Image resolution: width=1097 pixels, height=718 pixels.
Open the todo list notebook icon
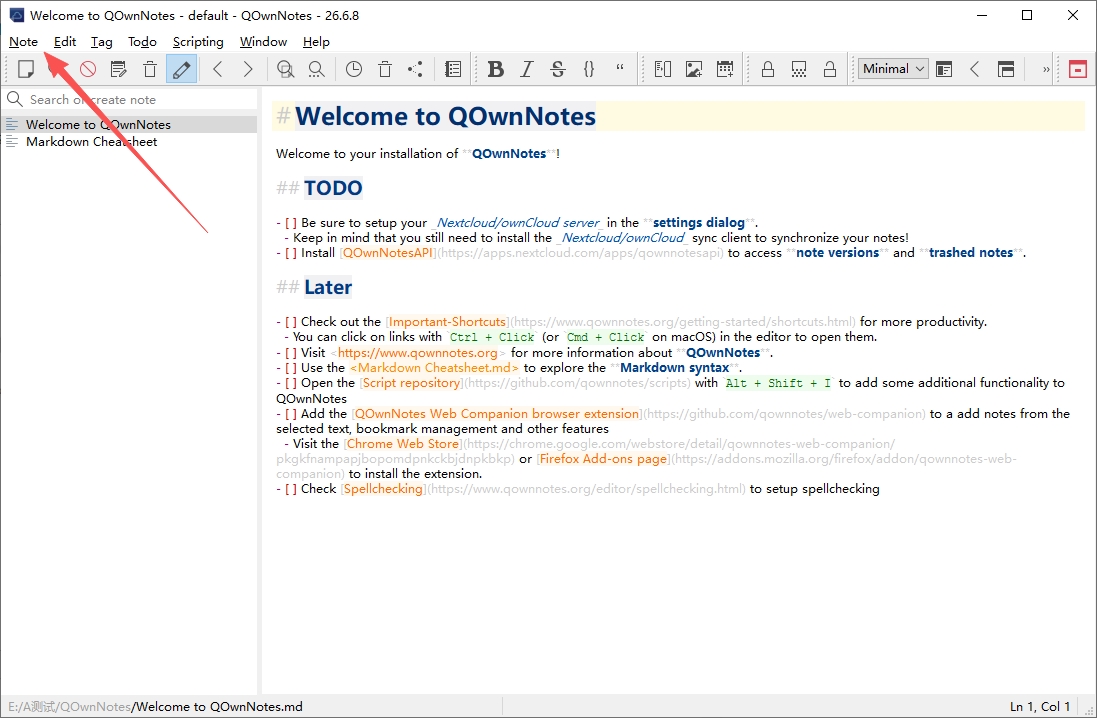coord(453,69)
